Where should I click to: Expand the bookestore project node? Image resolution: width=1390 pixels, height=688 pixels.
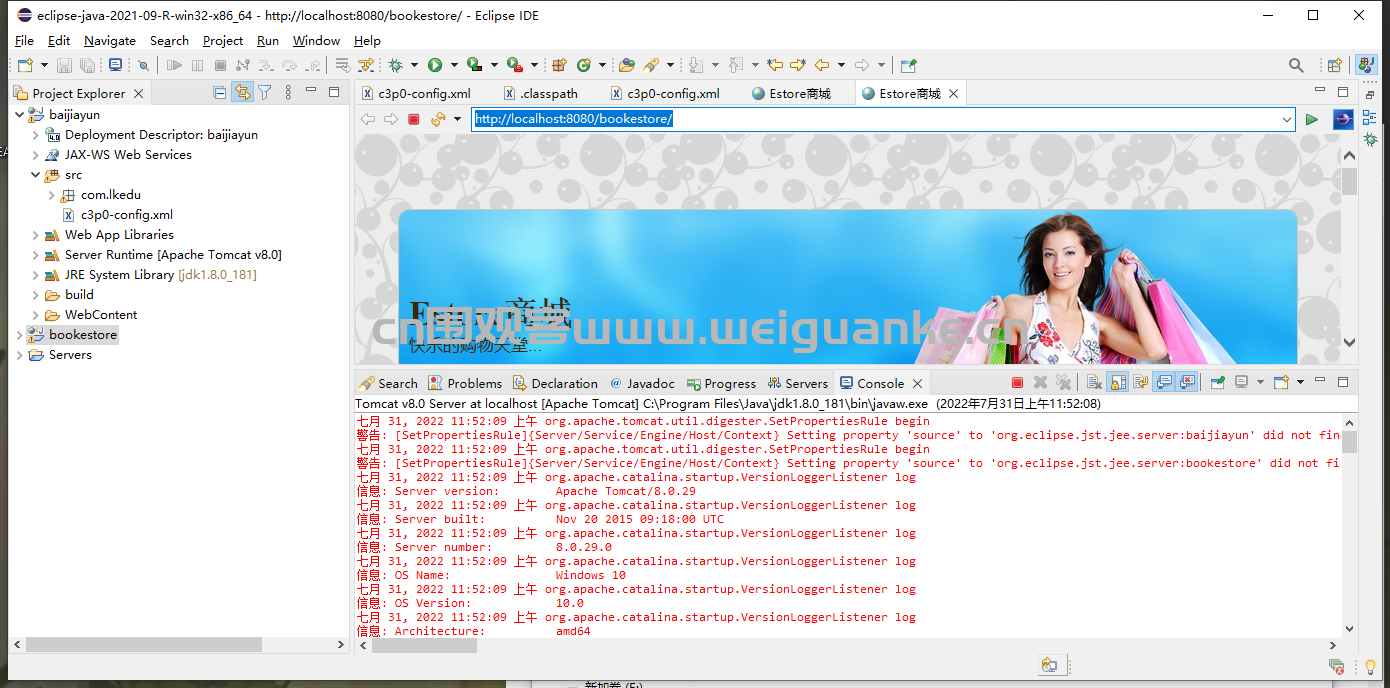(20, 335)
